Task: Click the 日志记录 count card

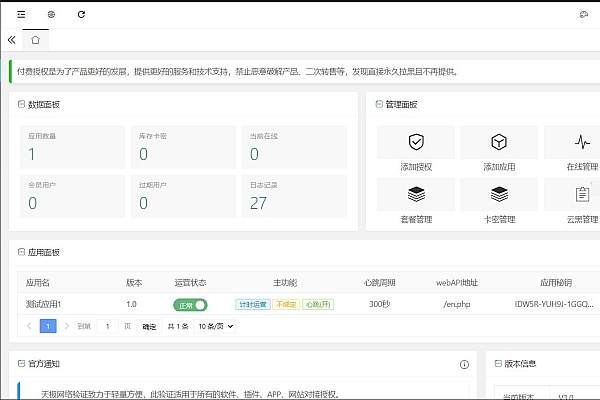Action: (294, 195)
